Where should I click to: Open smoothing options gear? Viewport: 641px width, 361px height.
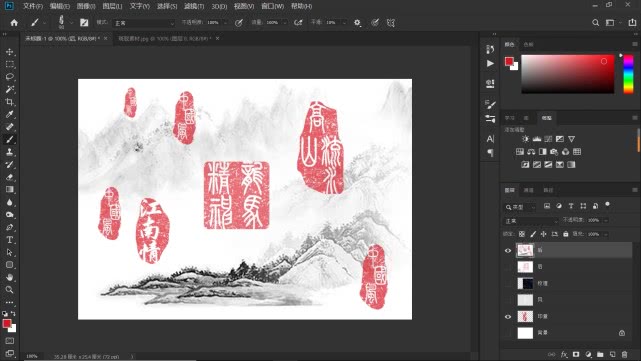coord(357,23)
